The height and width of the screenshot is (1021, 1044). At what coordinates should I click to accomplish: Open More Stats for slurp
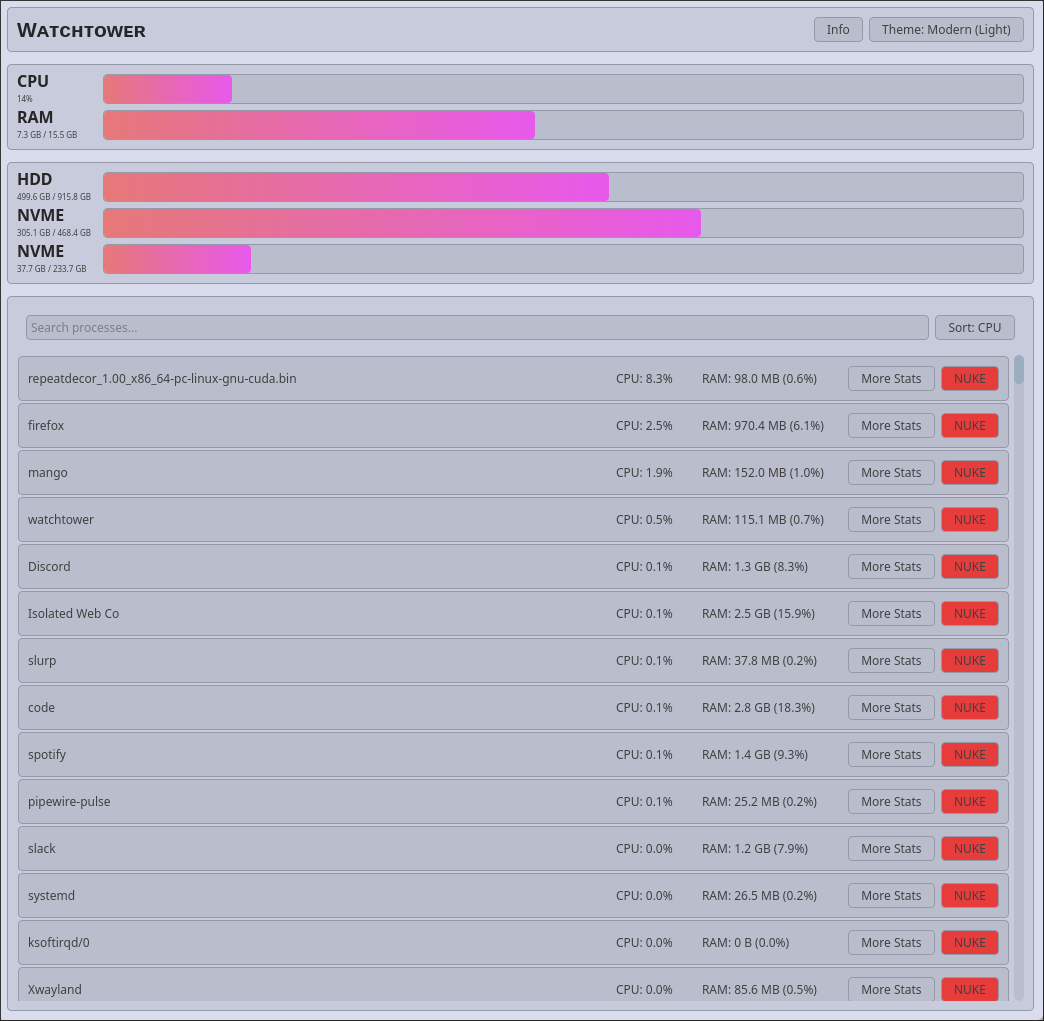coord(891,661)
